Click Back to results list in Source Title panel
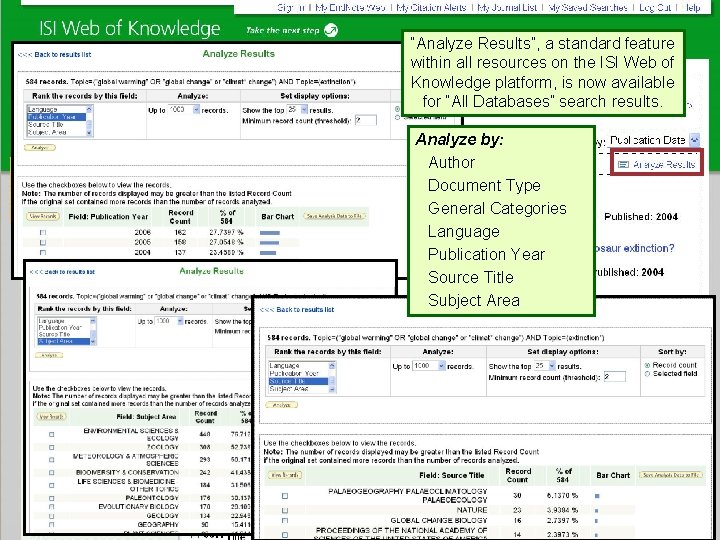The image size is (720, 540). click(305, 309)
